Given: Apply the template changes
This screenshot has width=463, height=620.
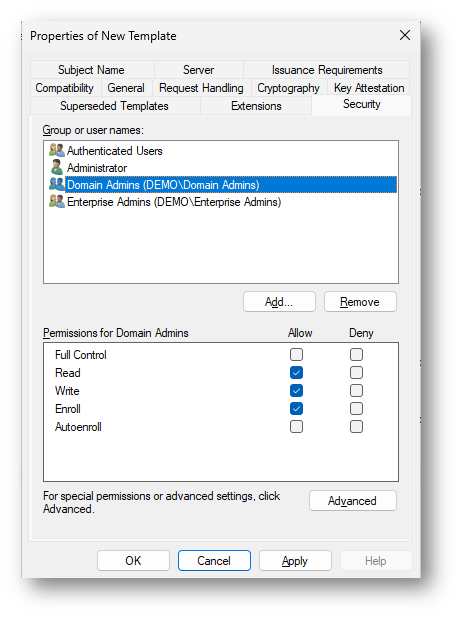Looking at the screenshot, I should point(295,561).
